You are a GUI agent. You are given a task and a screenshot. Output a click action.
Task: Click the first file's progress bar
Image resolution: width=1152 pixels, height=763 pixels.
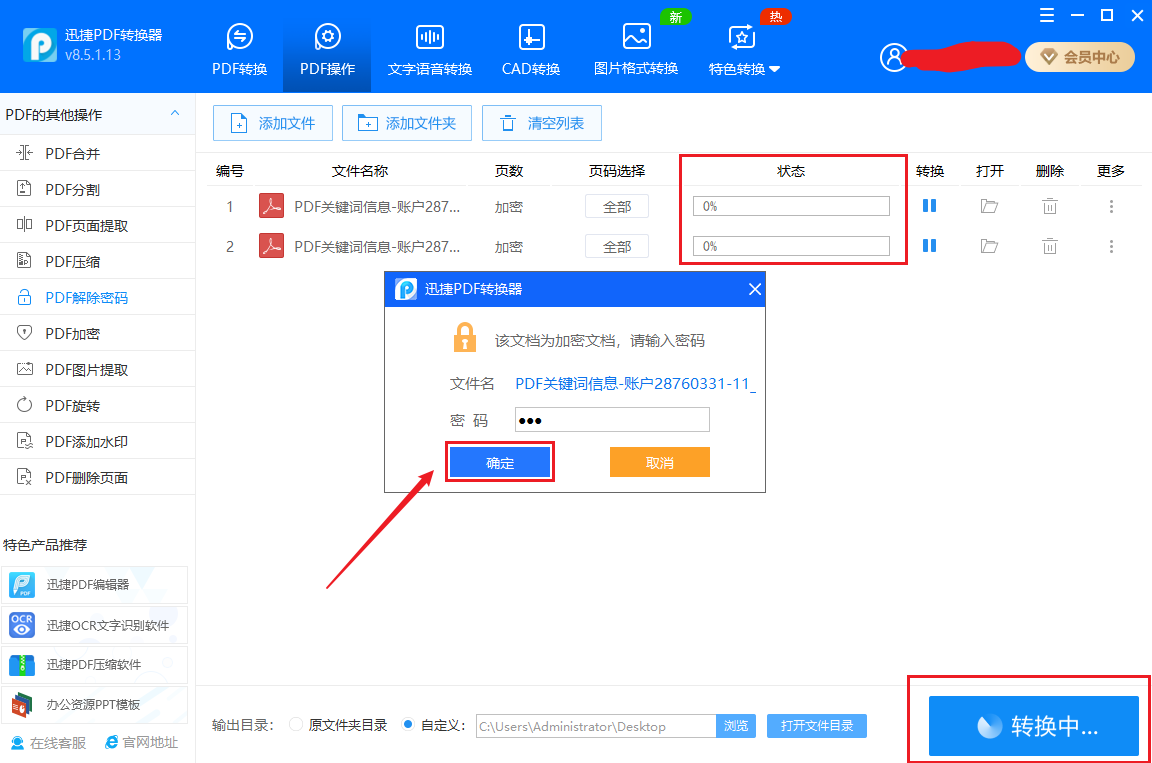pyautogui.click(x=790, y=205)
